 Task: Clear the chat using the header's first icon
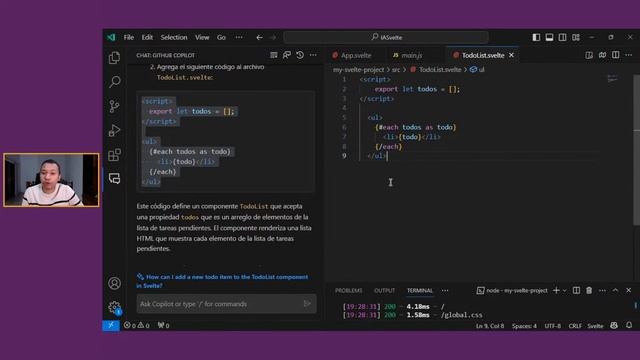click(x=274, y=55)
